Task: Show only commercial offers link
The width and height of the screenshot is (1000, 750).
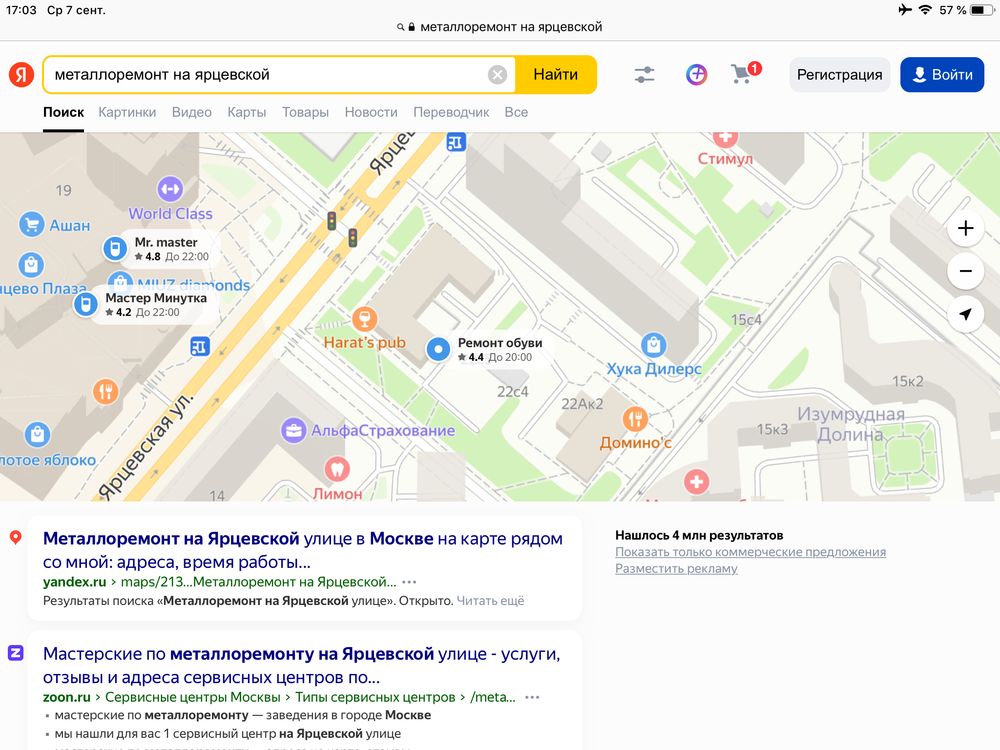Action: (x=750, y=552)
